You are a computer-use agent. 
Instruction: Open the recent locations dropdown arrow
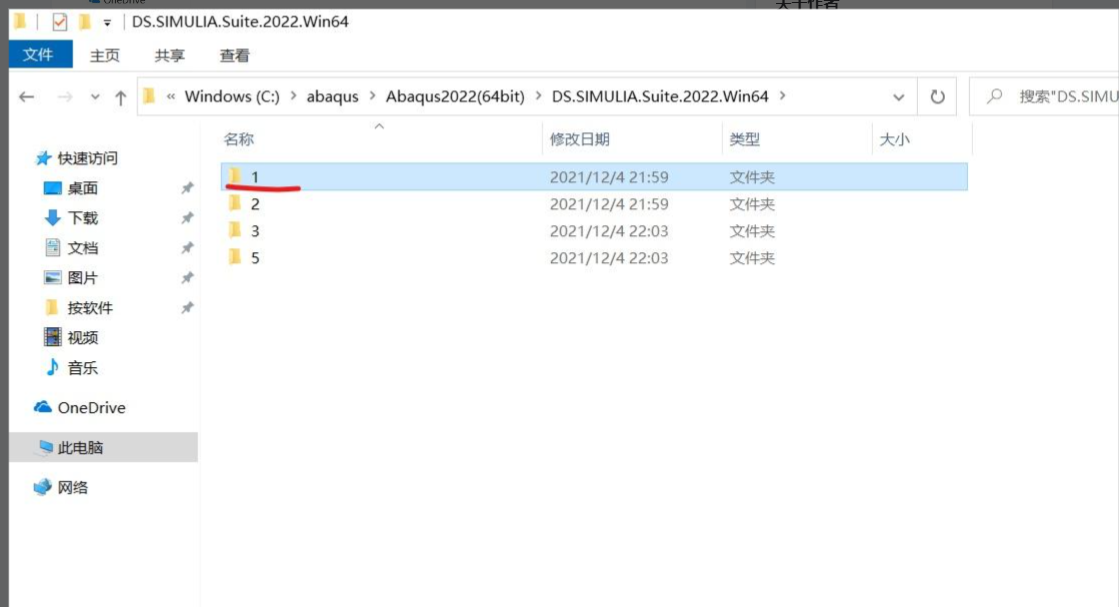(x=95, y=97)
